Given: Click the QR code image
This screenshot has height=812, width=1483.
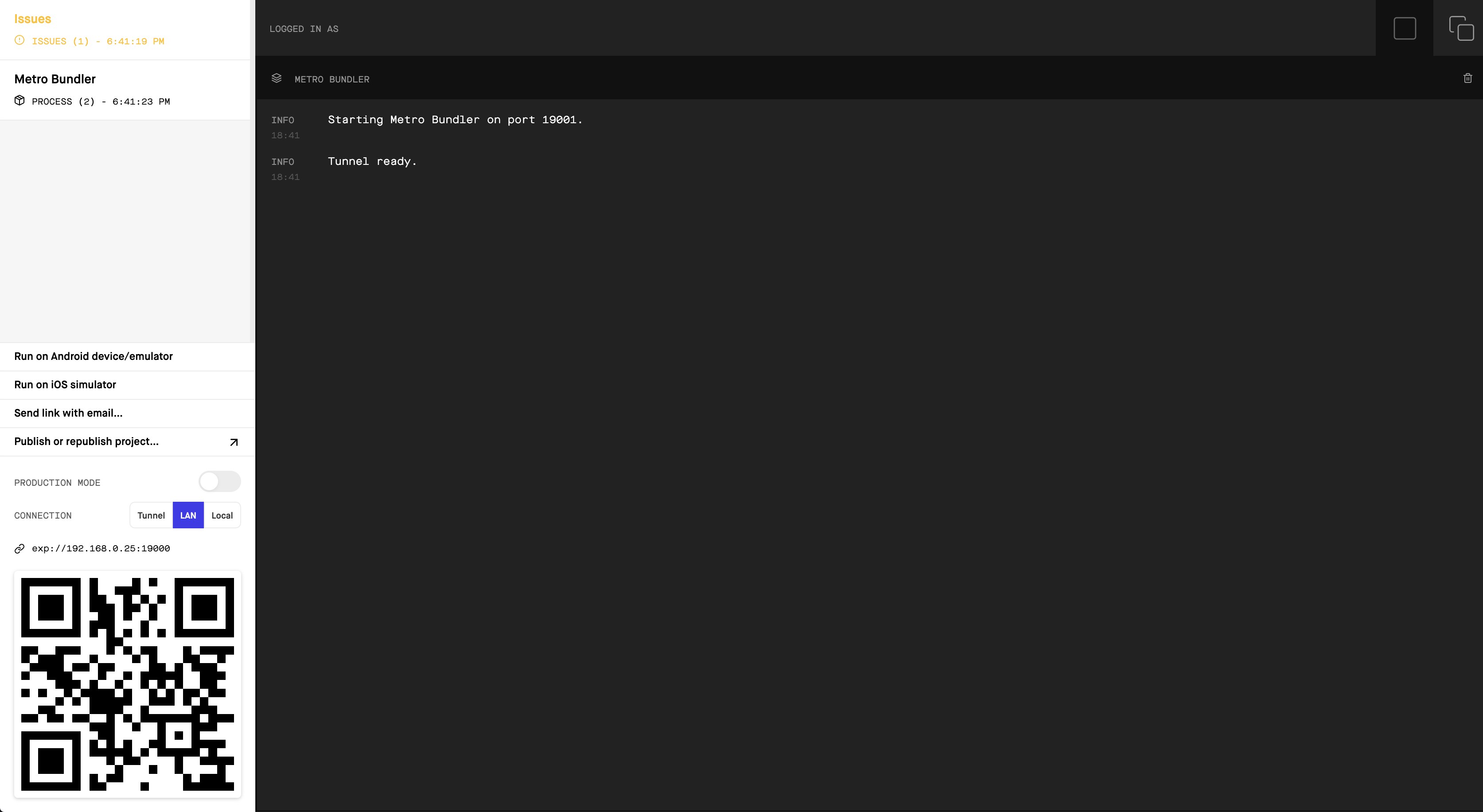Looking at the screenshot, I should pos(127,685).
